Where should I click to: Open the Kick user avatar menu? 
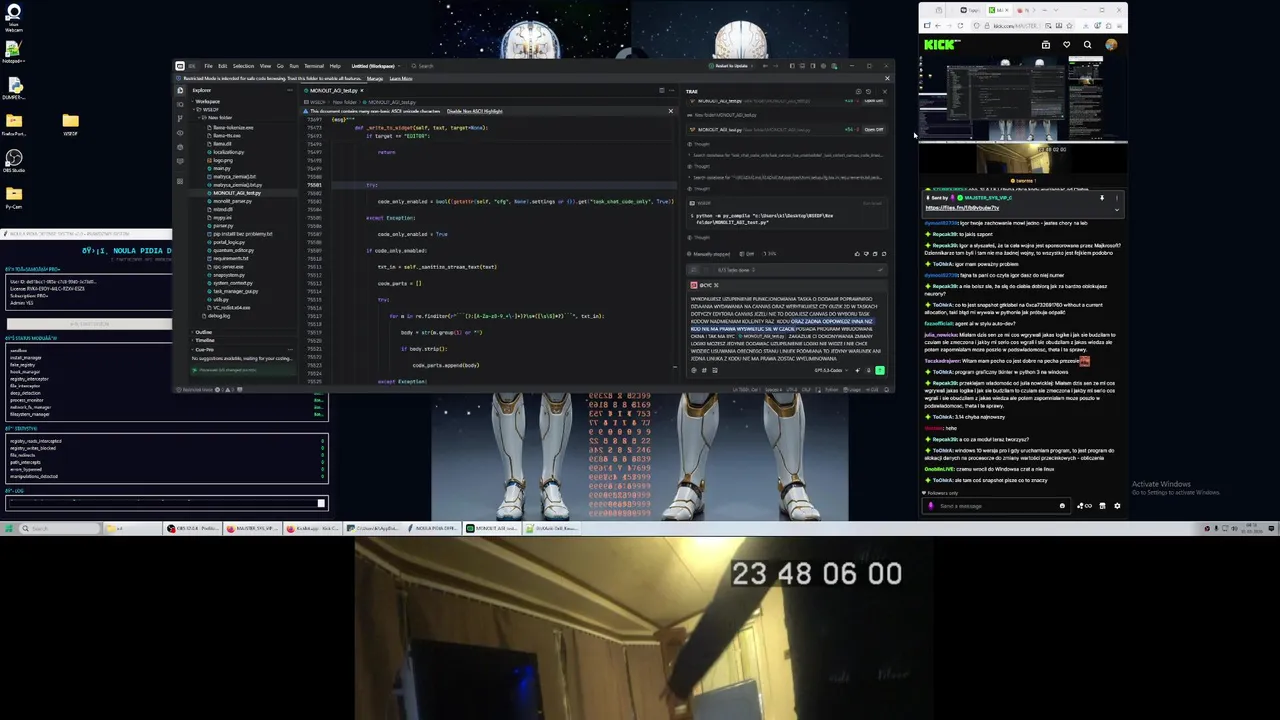tap(1111, 44)
